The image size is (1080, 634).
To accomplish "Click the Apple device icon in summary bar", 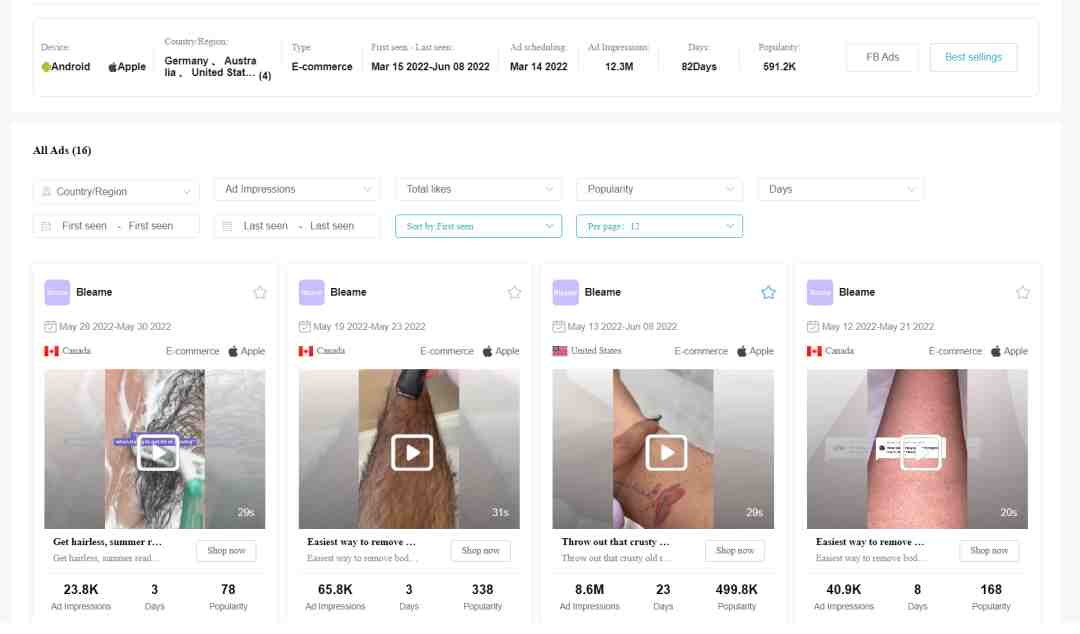I will tap(112, 67).
